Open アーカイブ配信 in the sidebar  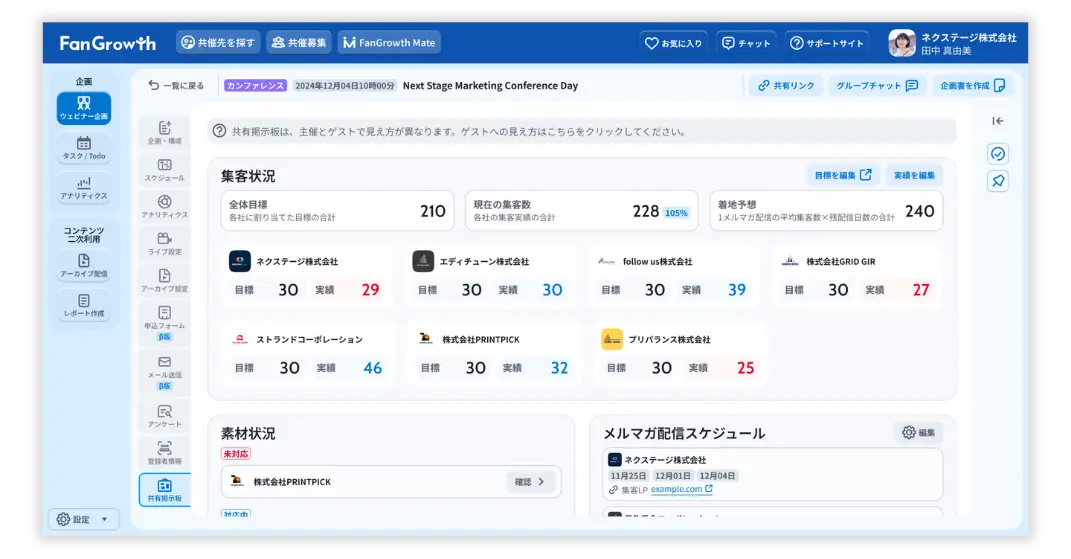pos(83,266)
